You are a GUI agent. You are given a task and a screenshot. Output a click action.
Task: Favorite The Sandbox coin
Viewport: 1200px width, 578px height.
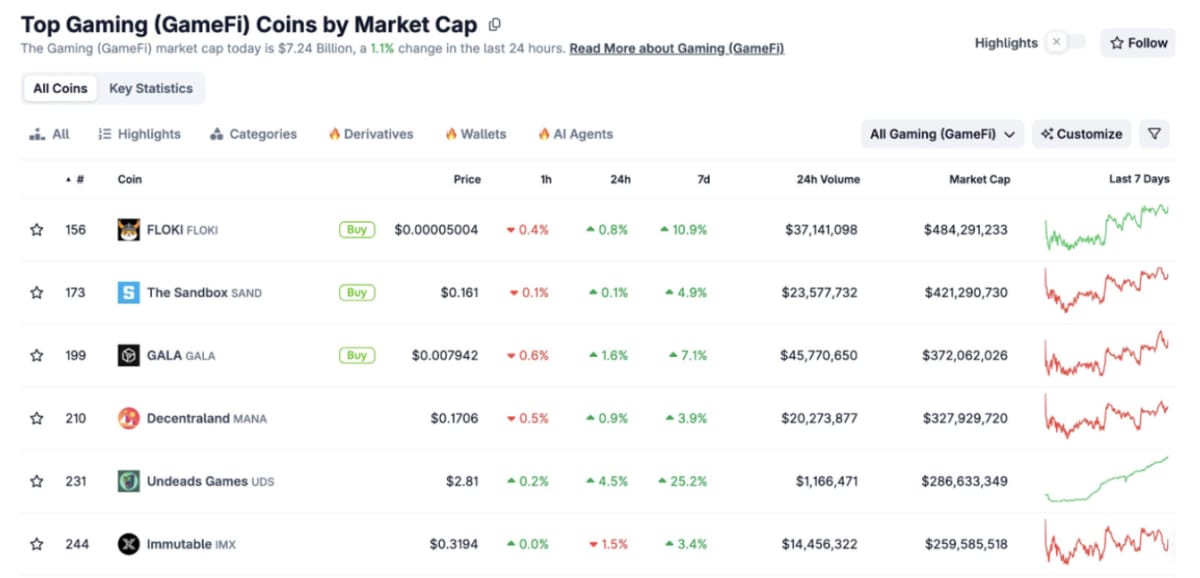[x=36, y=292]
